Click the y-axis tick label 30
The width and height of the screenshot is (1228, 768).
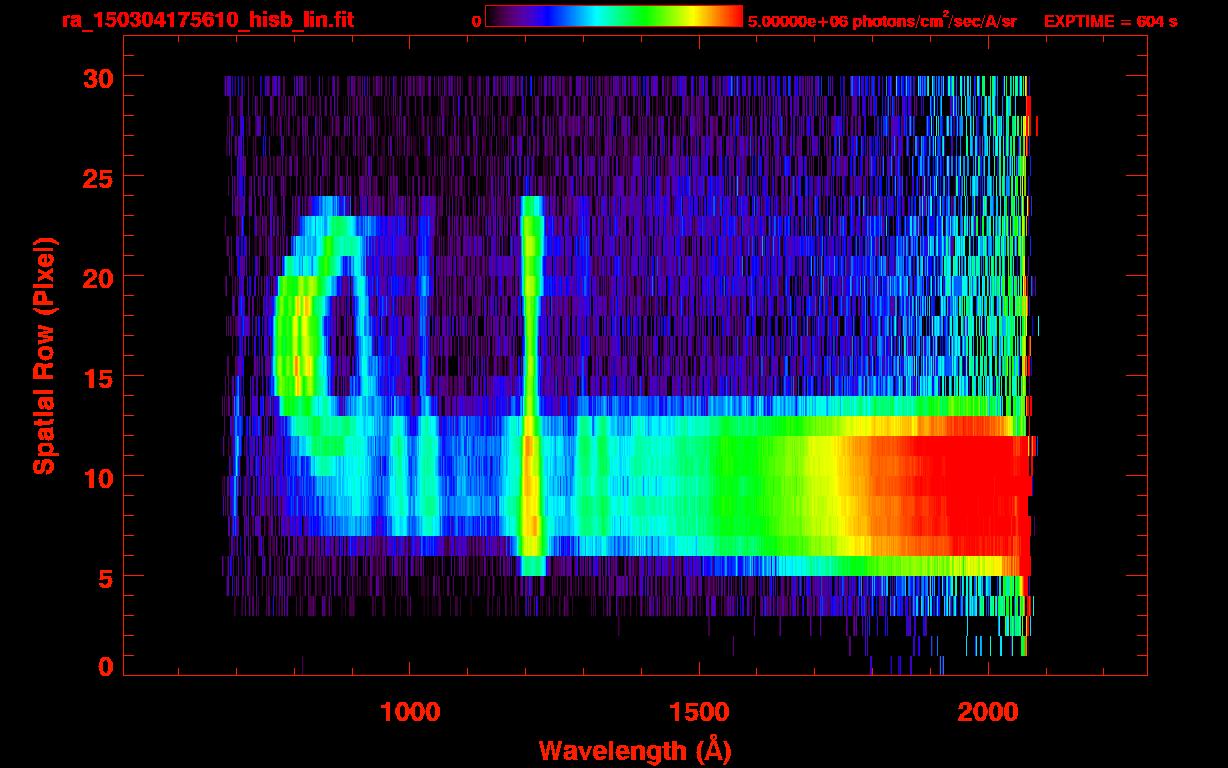click(x=97, y=77)
